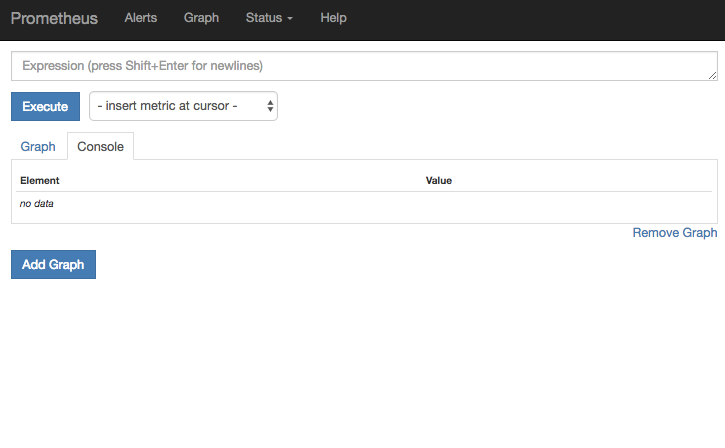Expand the Status dropdown menu
The height and width of the screenshot is (448, 725).
[269, 18]
